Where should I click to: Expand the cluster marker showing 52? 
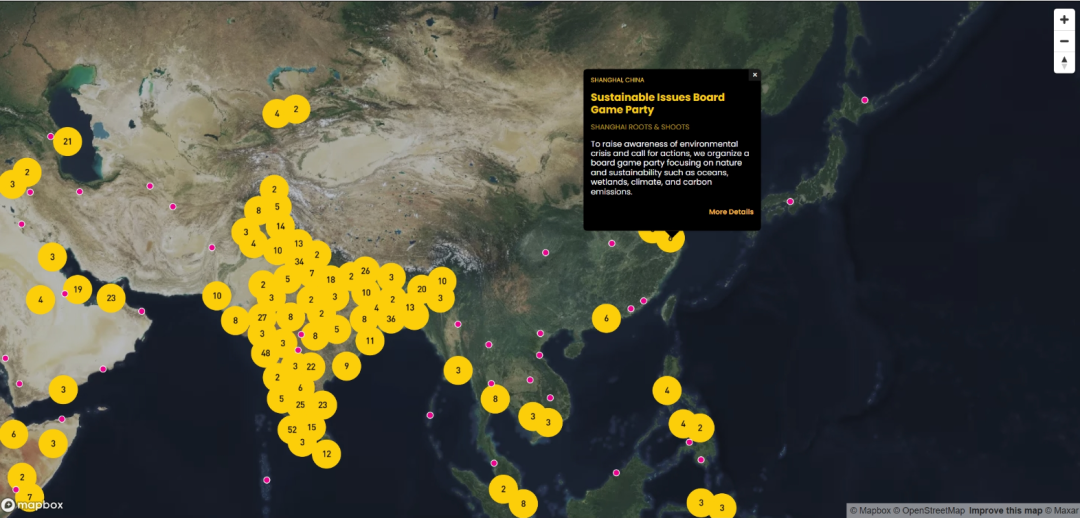292,430
